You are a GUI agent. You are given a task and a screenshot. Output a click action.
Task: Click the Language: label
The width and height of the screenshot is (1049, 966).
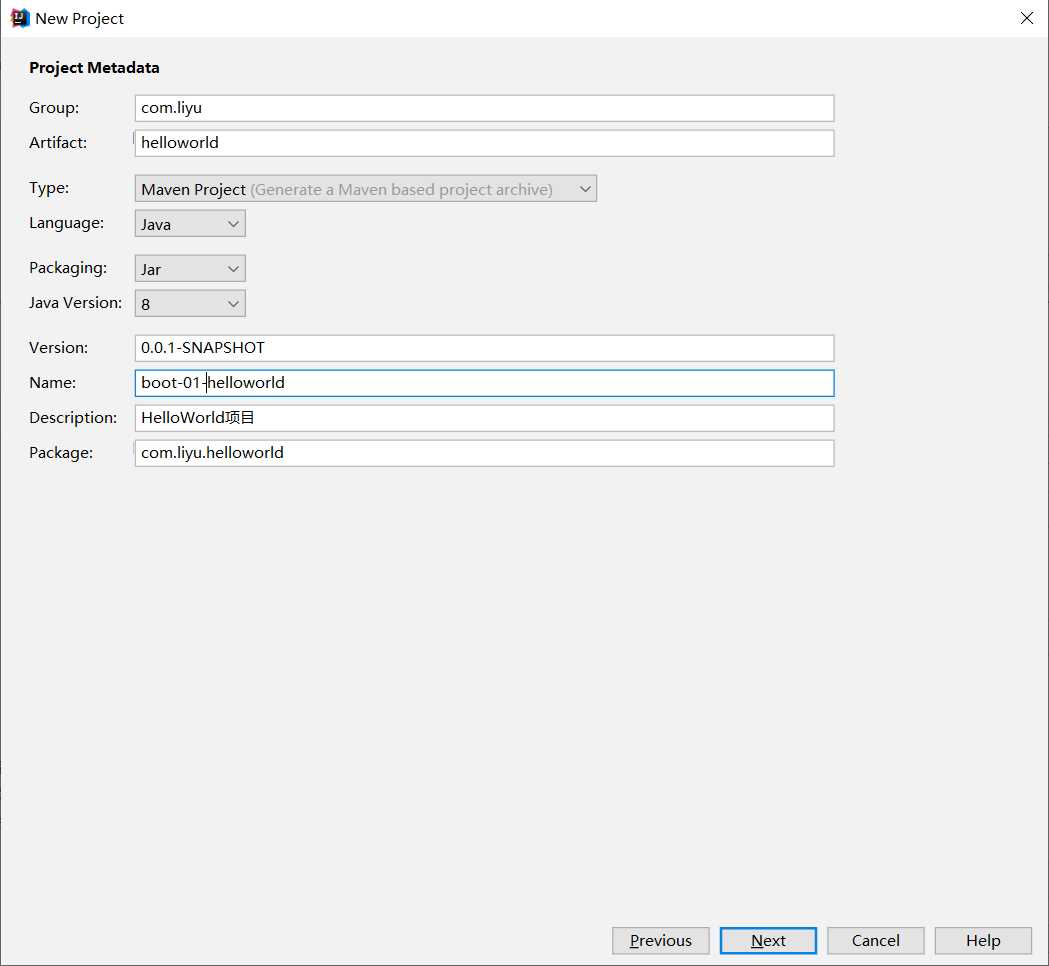[66, 223]
